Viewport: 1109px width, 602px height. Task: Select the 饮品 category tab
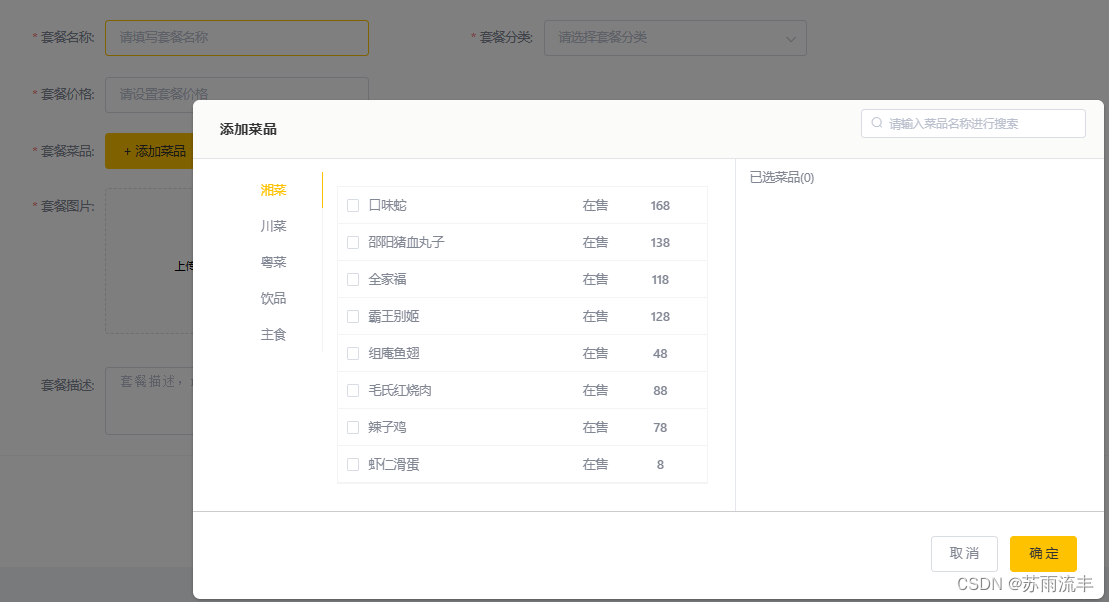(x=274, y=298)
